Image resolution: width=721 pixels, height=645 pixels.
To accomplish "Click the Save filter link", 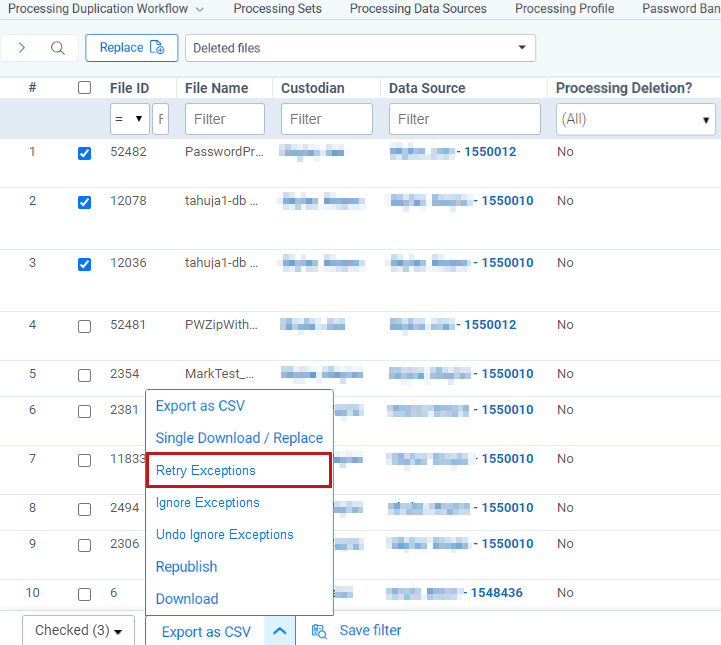I will (x=370, y=630).
